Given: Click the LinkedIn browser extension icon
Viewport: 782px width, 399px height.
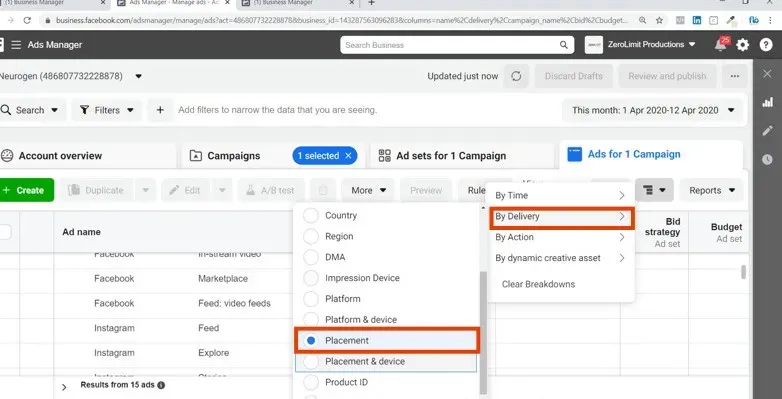Looking at the screenshot, I should pyautogui.click(x=697, y=20).
